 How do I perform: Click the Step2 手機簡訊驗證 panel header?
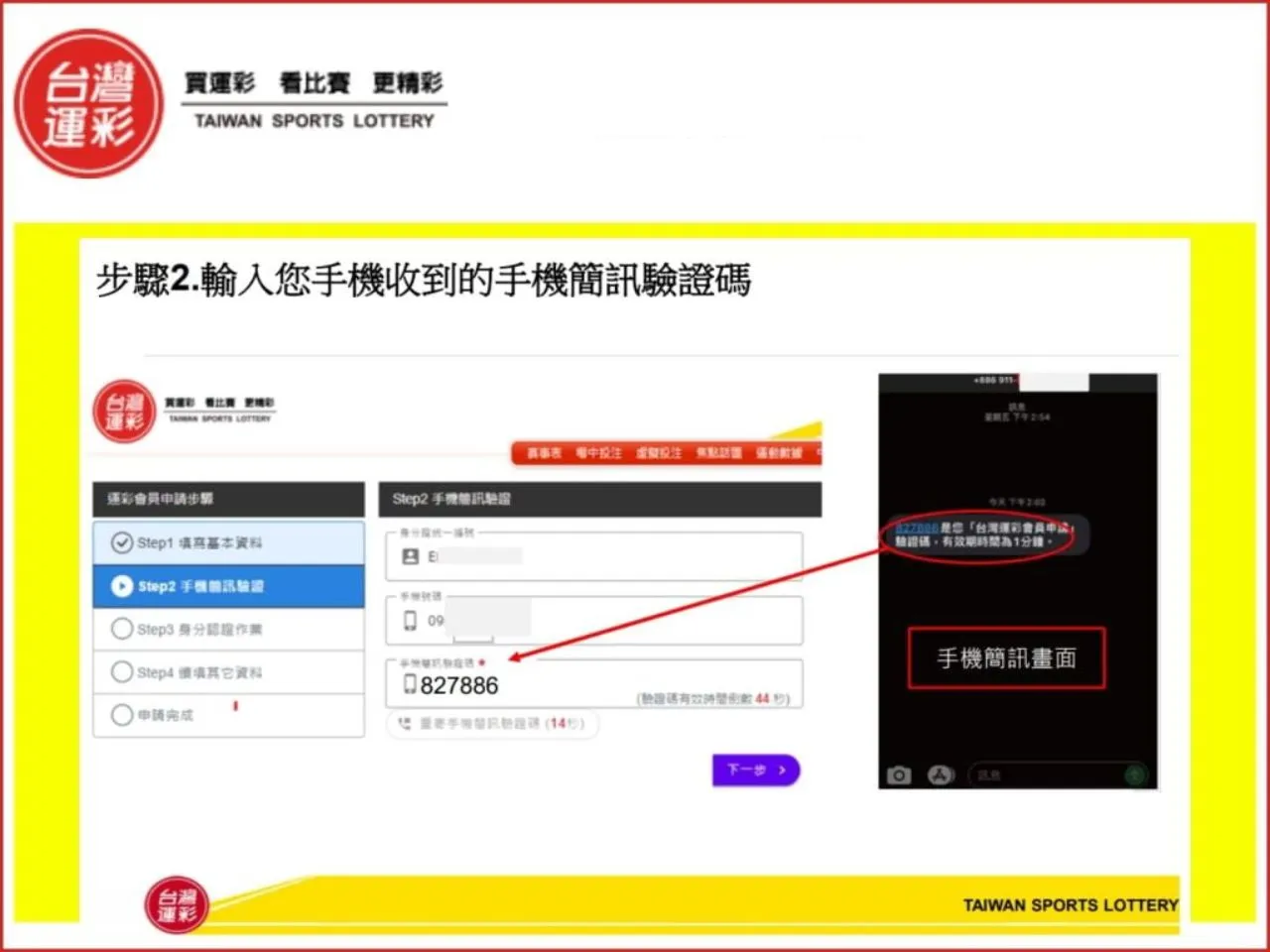[x=600, y=499]
